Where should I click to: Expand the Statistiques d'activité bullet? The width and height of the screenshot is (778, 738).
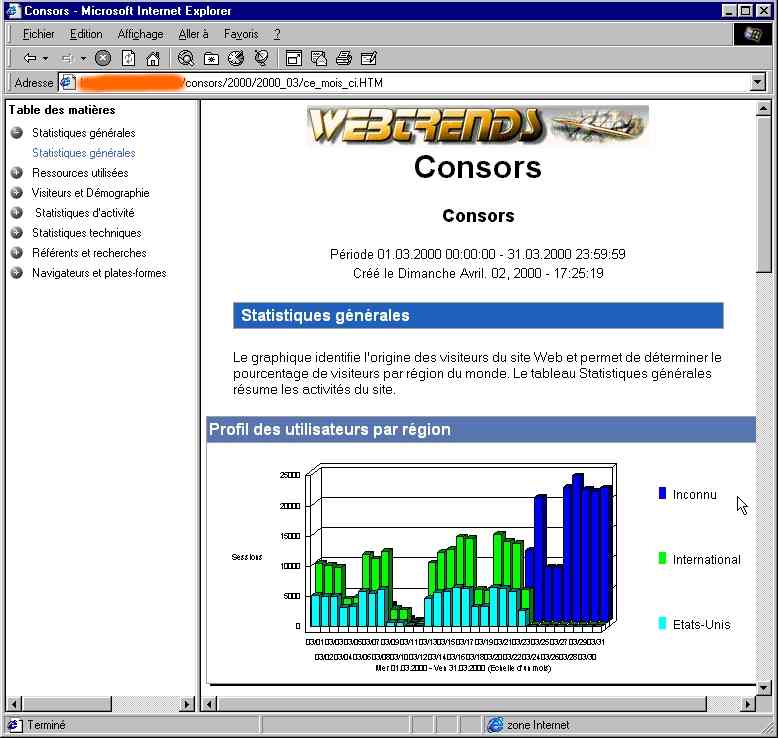(x=17, y=212)
